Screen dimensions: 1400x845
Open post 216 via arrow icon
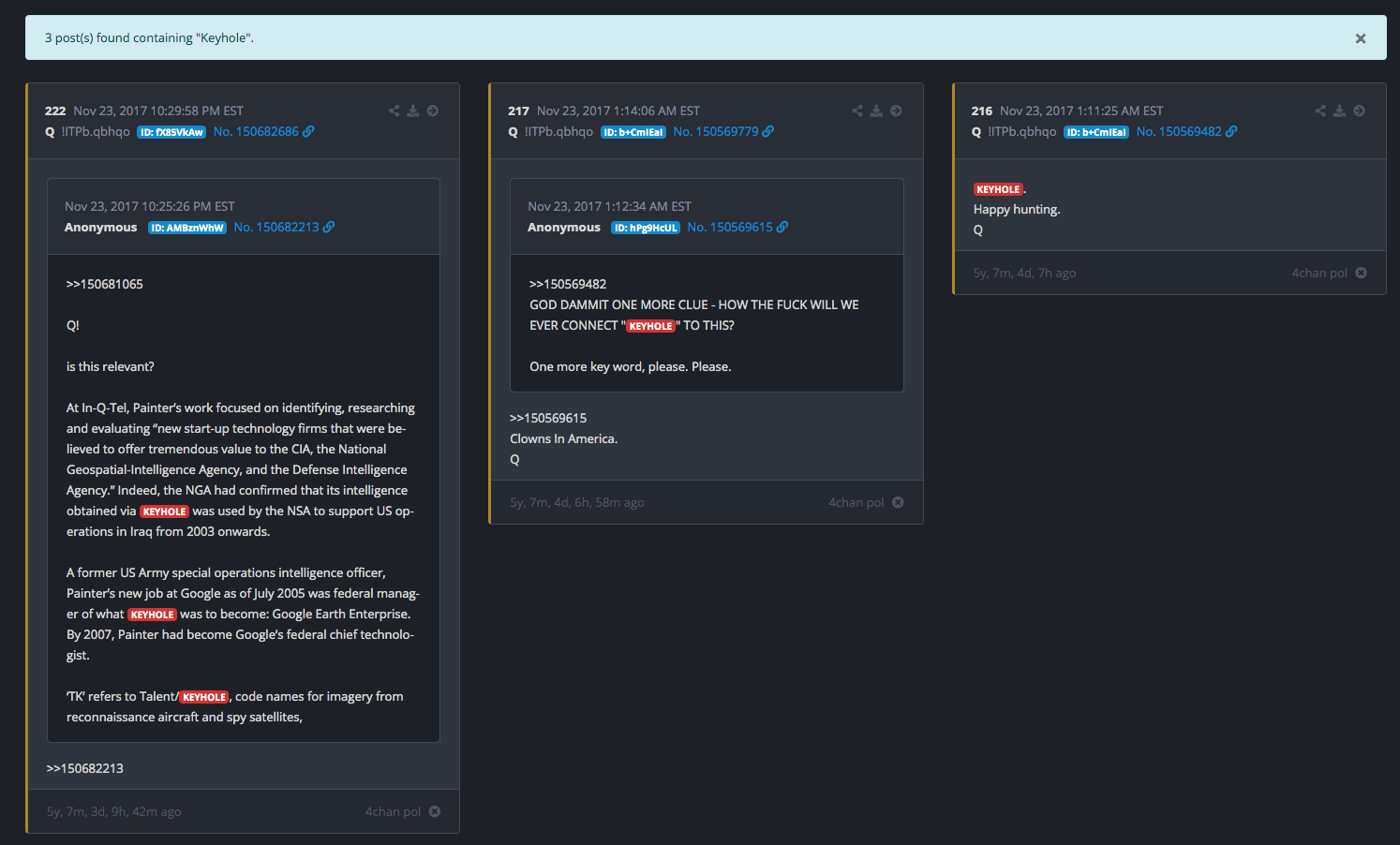1359,111
